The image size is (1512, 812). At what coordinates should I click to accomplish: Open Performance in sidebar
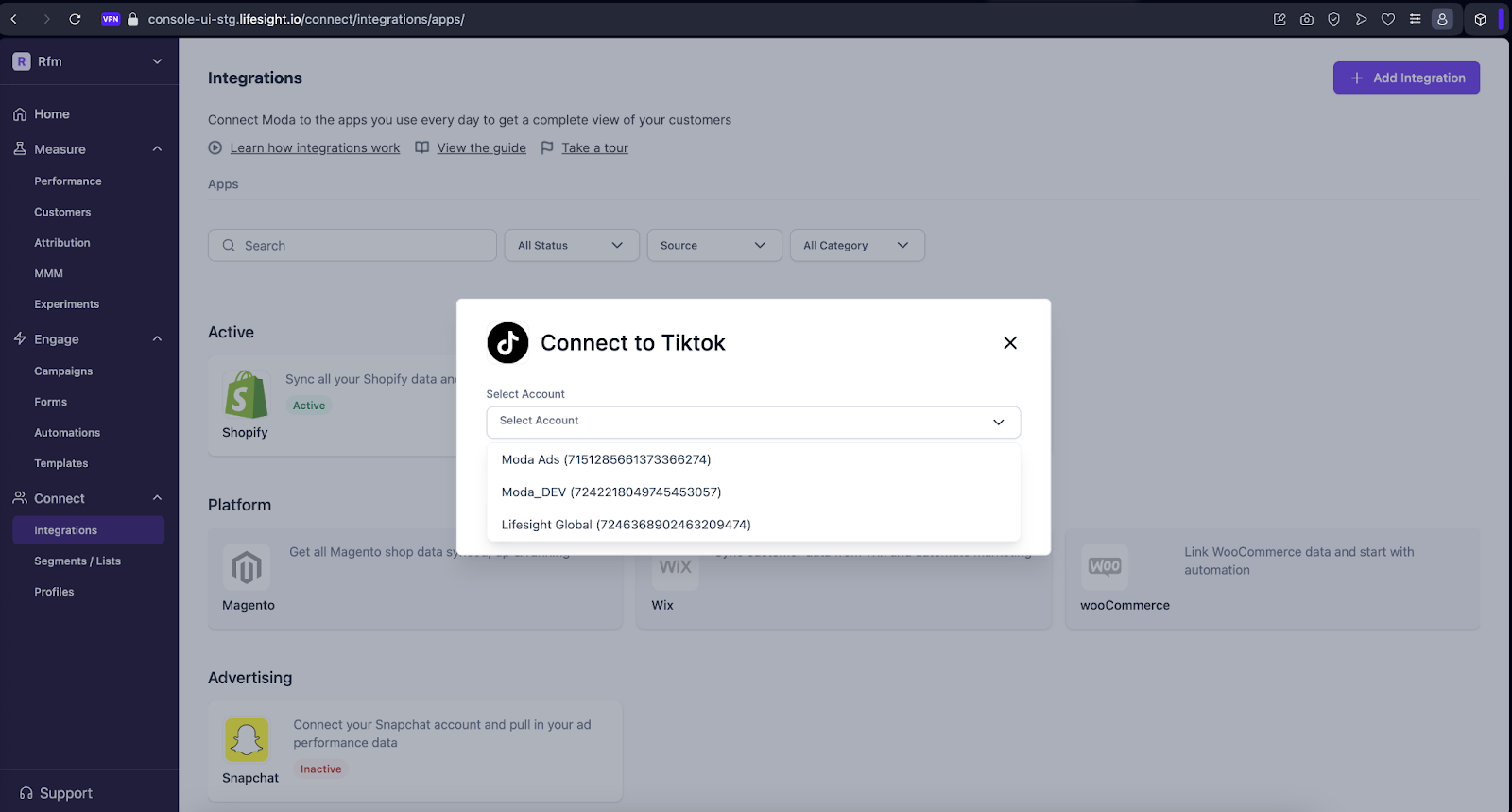click(68, 181)
